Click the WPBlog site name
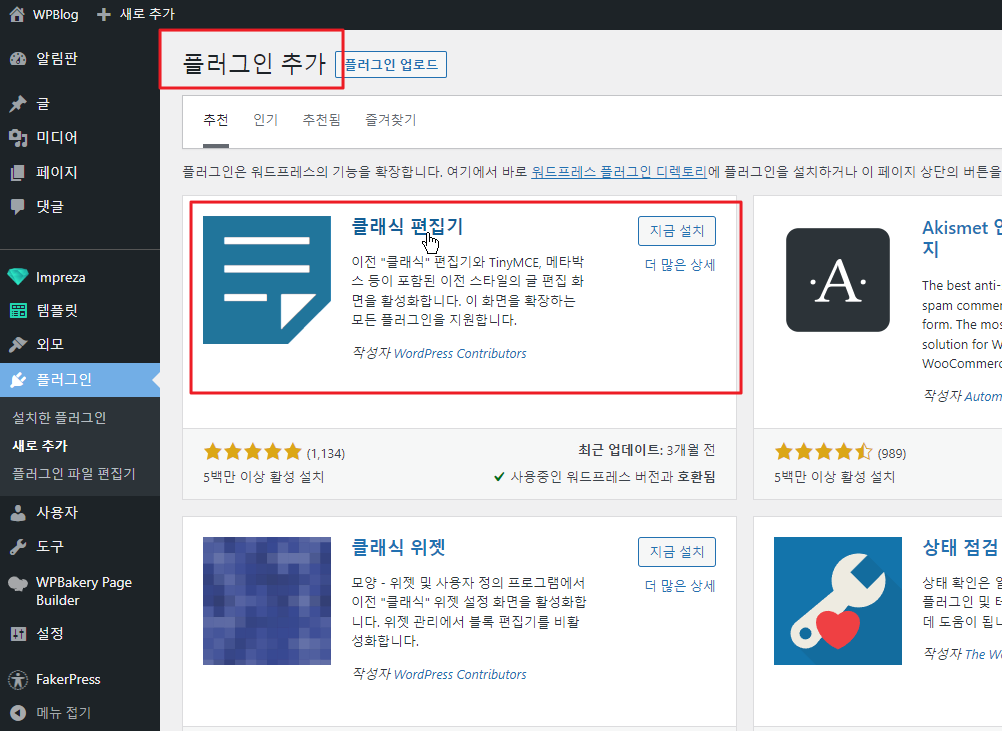This screenshot has height=731, width=1002. pyautogui.click(x=56, y=14)
